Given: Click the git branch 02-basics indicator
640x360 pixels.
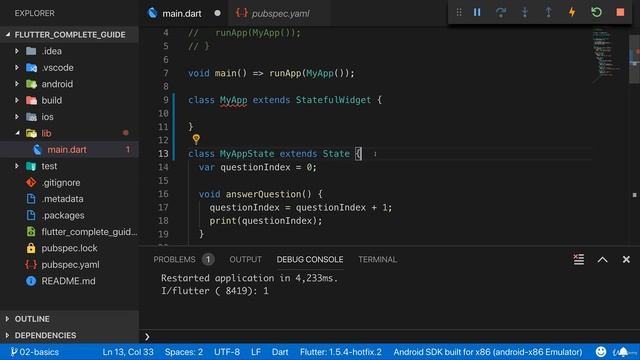Looking at the screenshot, I should tap(35, 352).
